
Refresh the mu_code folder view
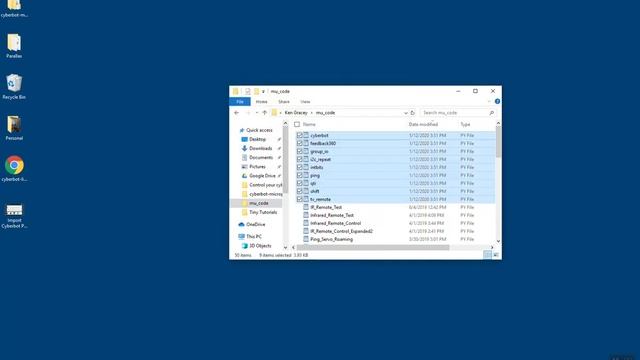[413, 113]
